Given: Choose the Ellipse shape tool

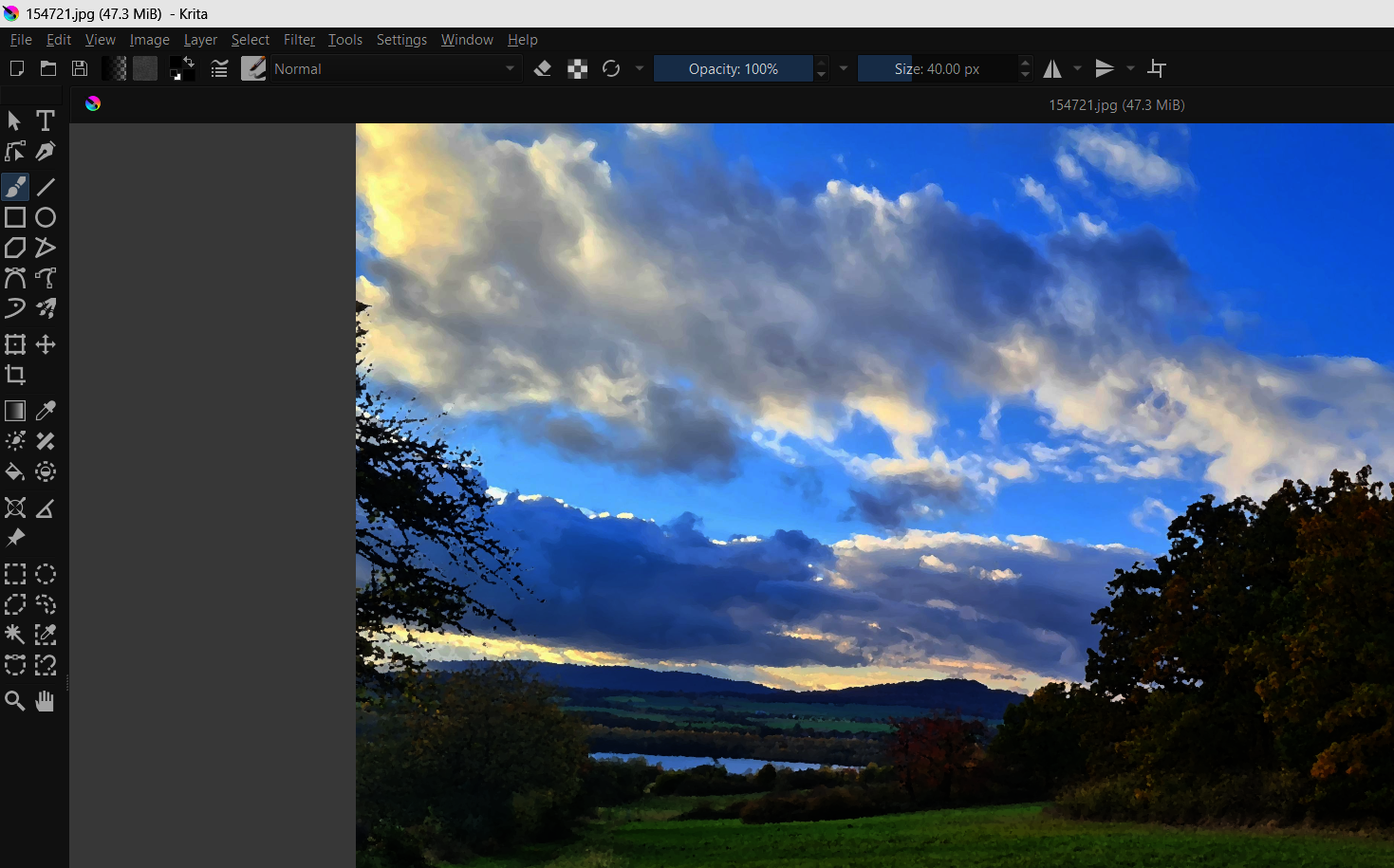Looking at the screenshot, I should tap(45, 217).
